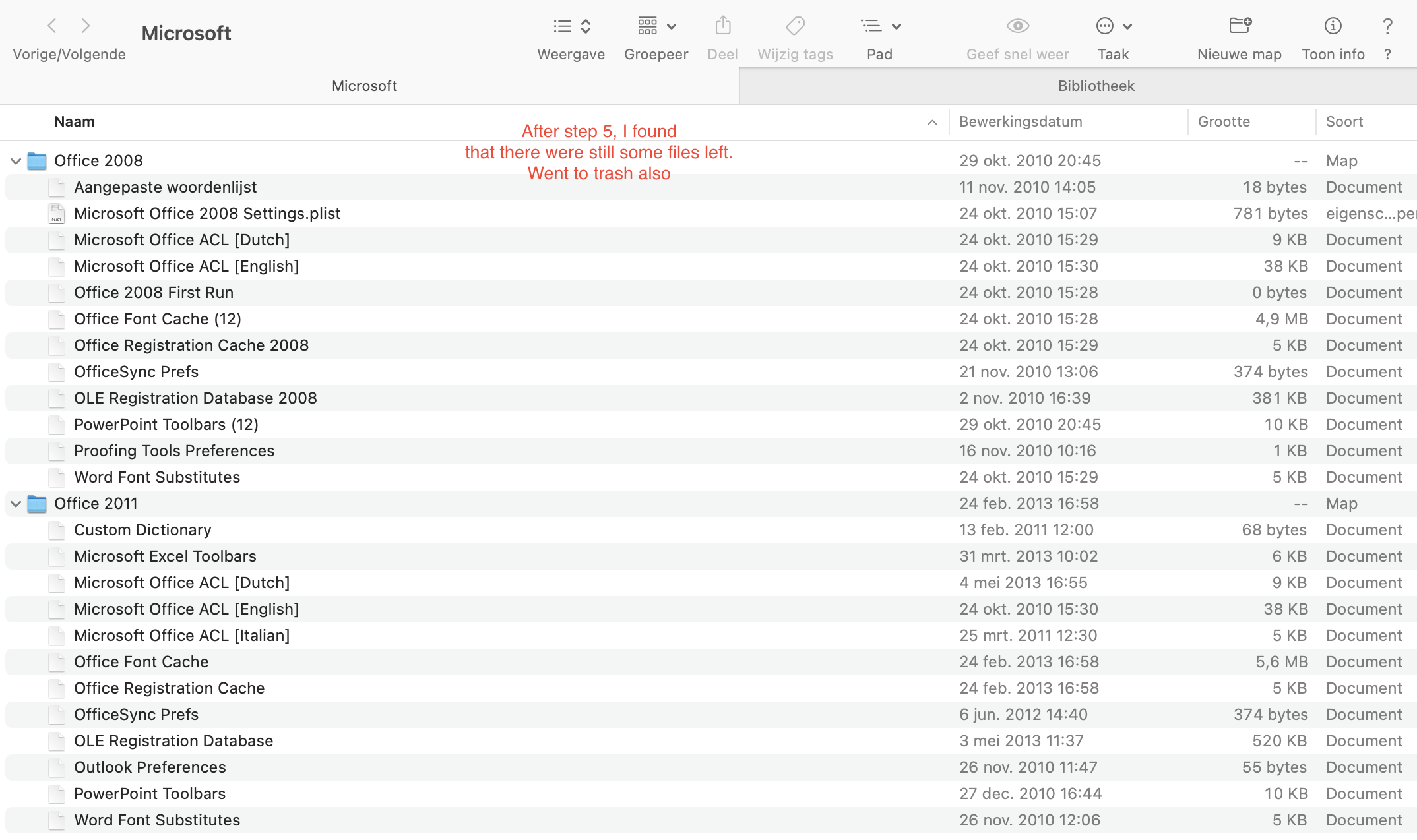Select the Outlook Preferences file
Viewport: 1417px width, 840px height.
tap(150, 767)
